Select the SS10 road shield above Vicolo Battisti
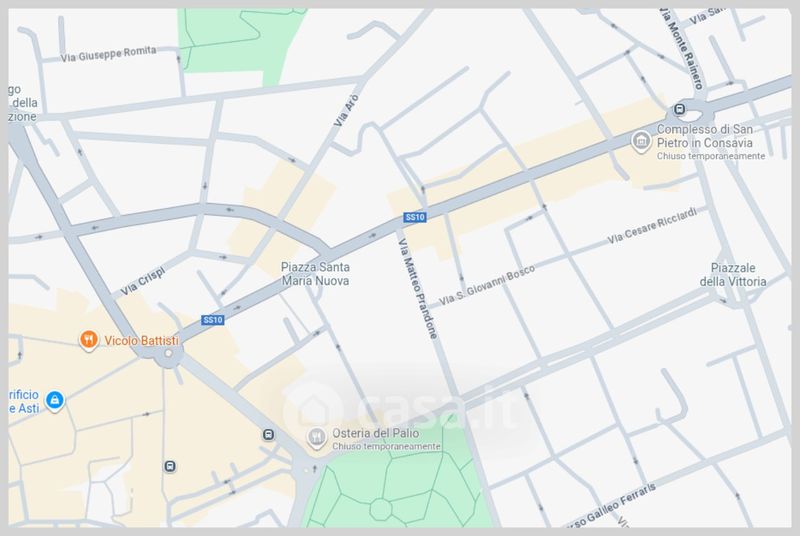This screenshot has width=800, height=536. [x=212, y=320]
